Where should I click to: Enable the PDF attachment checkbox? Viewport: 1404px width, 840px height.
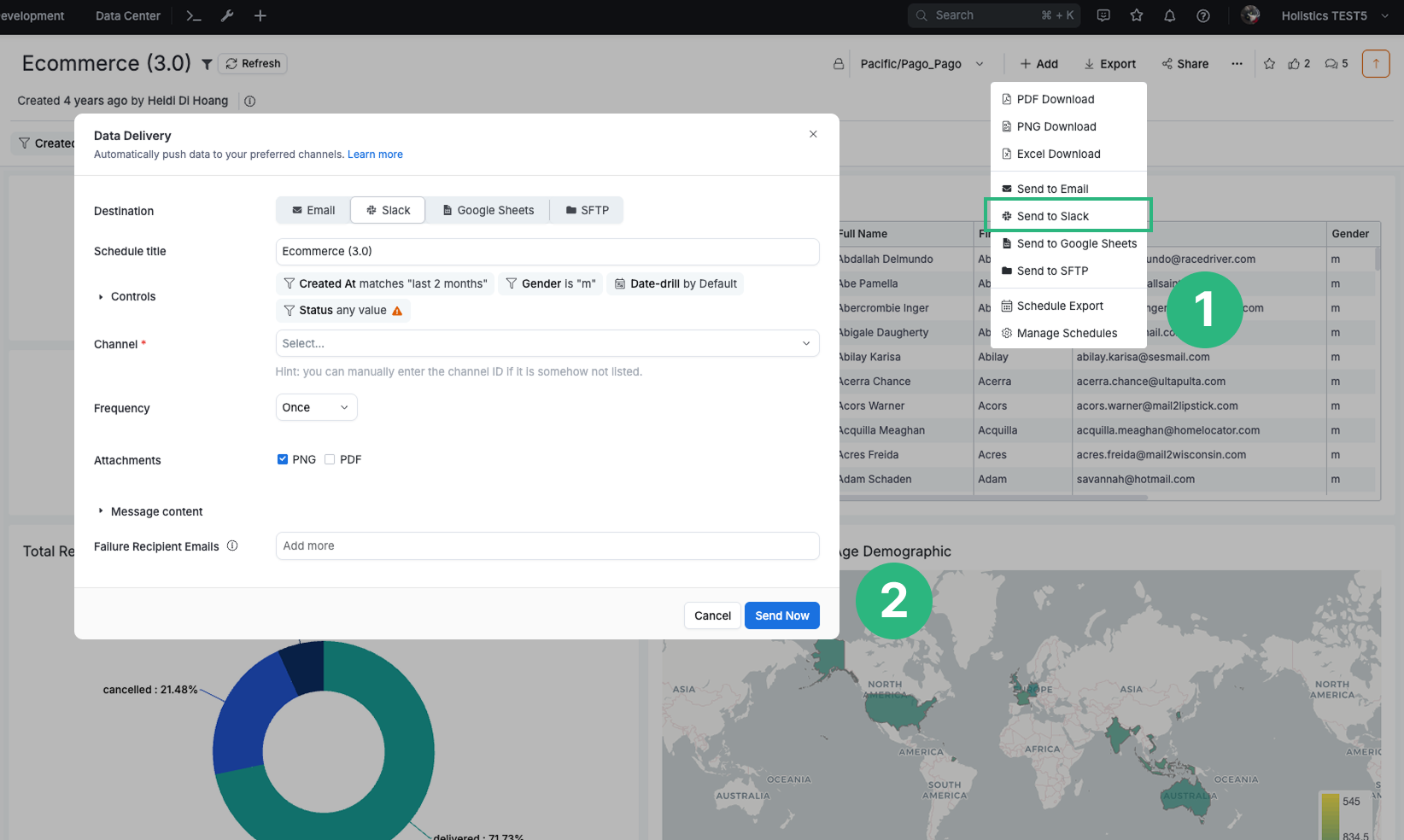pos(330,459)
